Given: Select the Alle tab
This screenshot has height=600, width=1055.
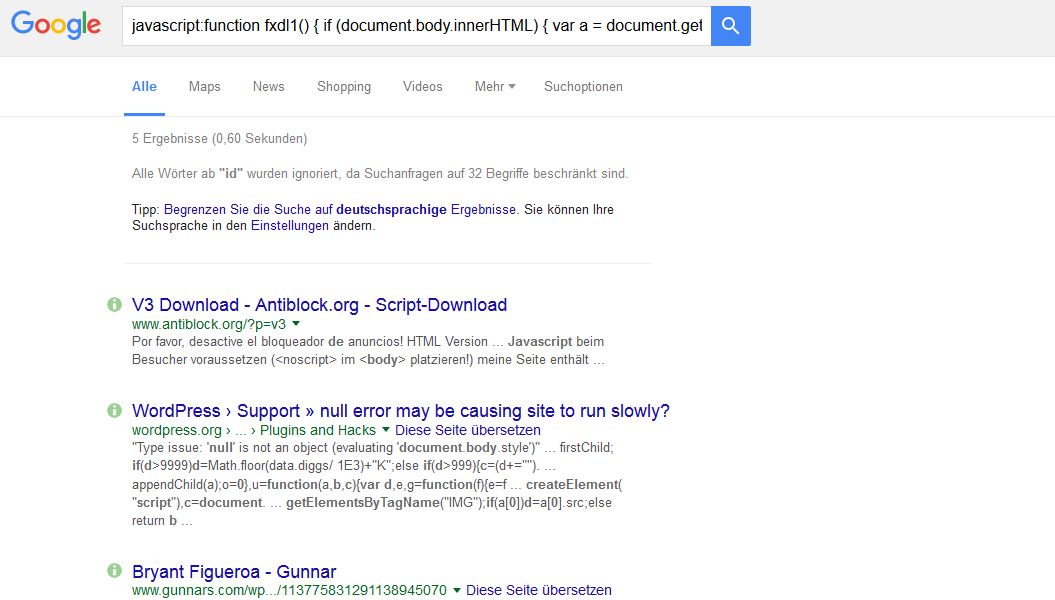Looking at the screenshot, I should tap(144, 87).
